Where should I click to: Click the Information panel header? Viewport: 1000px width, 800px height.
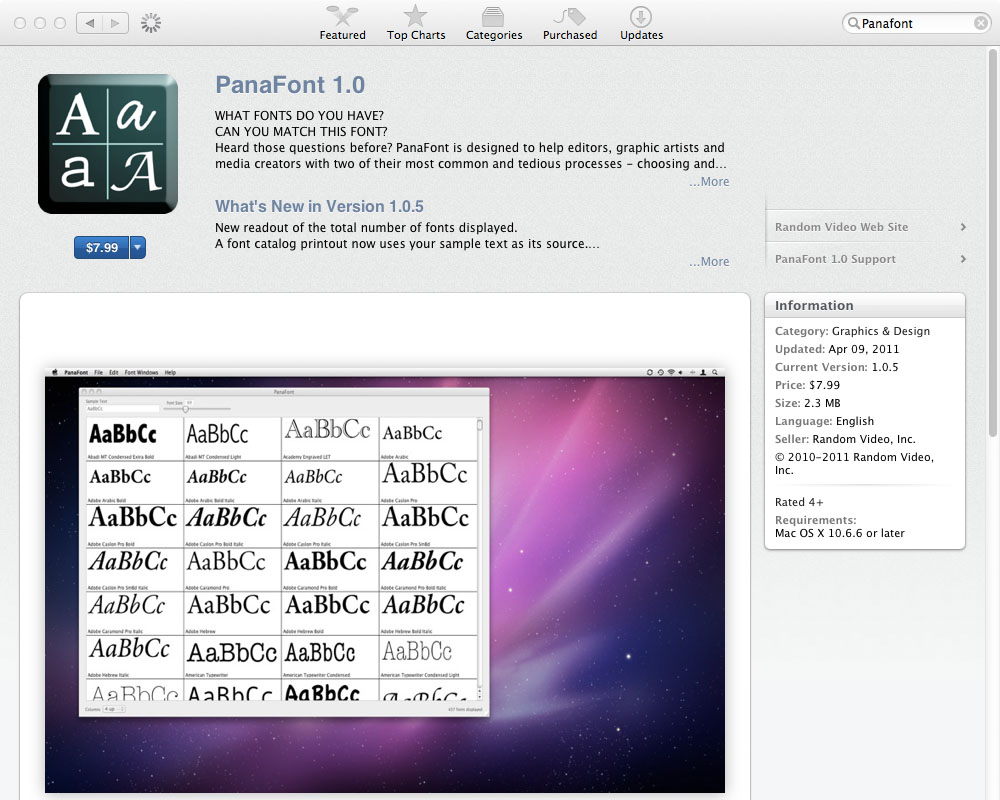pyautogui.click(x=865, y=306)
